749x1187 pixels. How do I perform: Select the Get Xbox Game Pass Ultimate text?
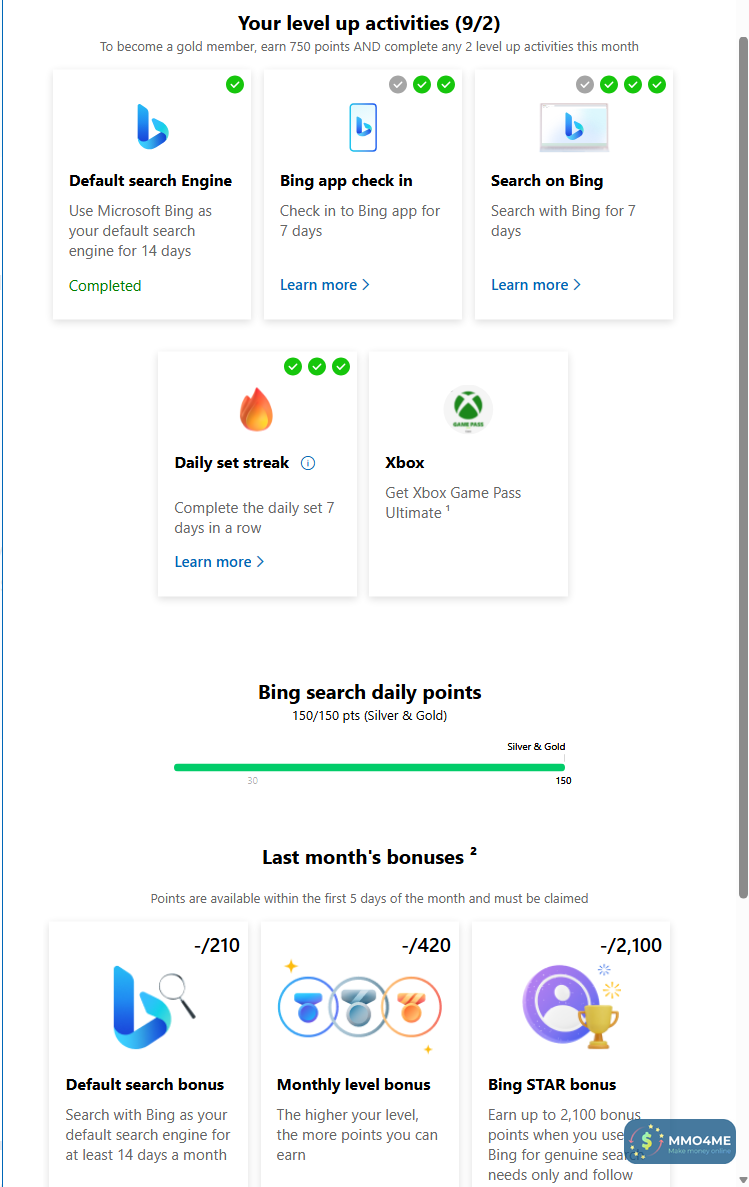click(x=453, y=503)
